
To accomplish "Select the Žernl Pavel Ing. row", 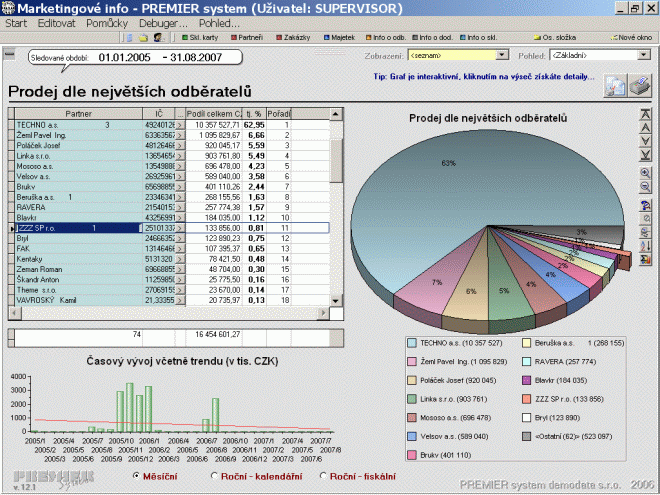I will point(168,136).
